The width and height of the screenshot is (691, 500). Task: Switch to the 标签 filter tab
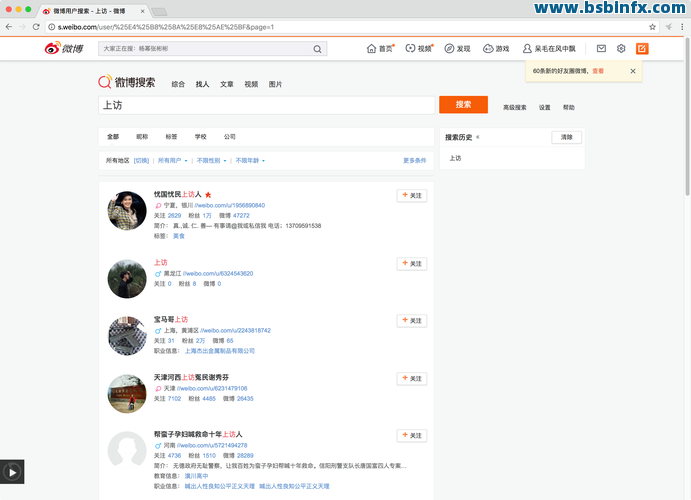tap(171, 137)
